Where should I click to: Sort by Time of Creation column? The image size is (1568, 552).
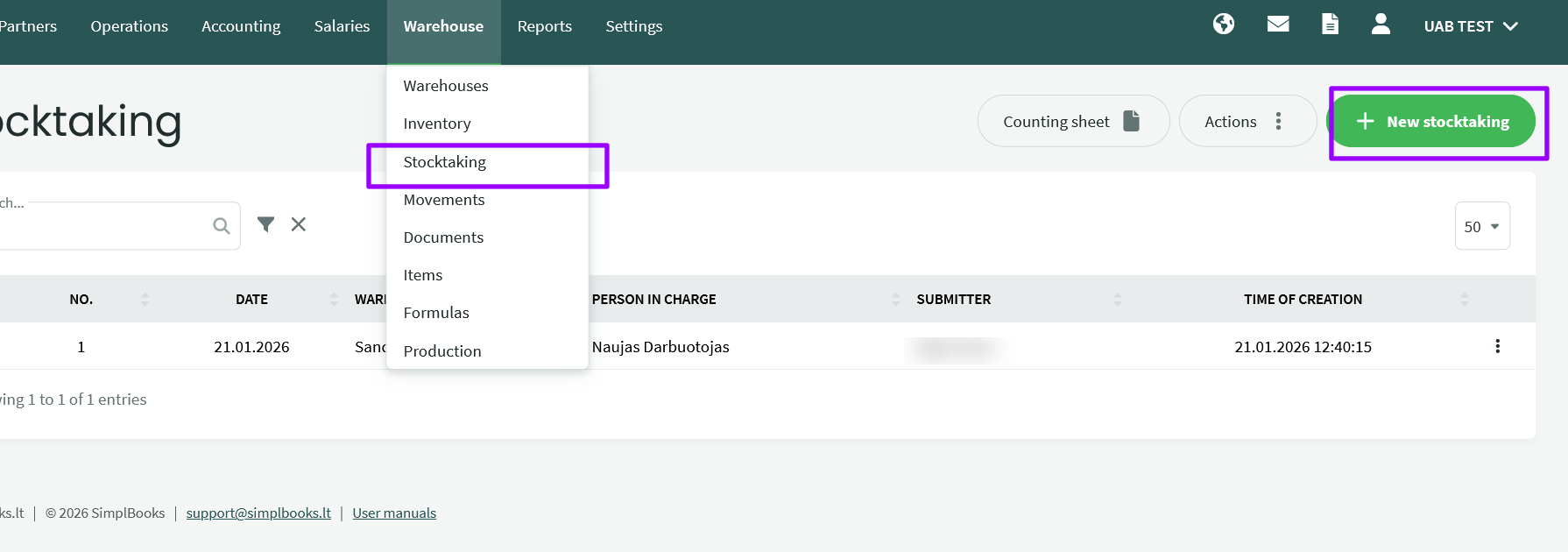[x=1303, y=300]
